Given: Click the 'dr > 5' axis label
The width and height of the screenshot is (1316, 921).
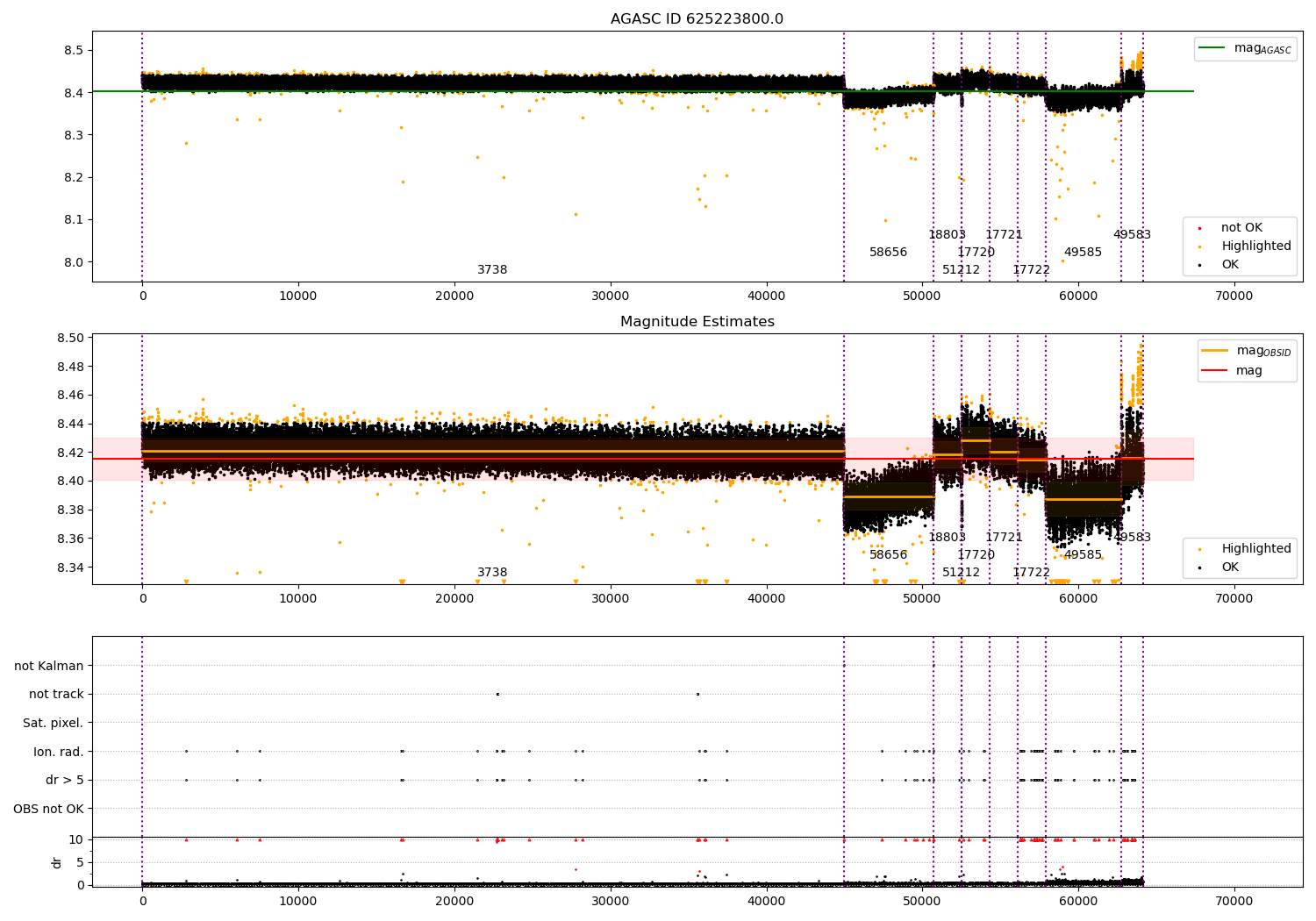Looking at the screenshot, I should pos(65,780).
